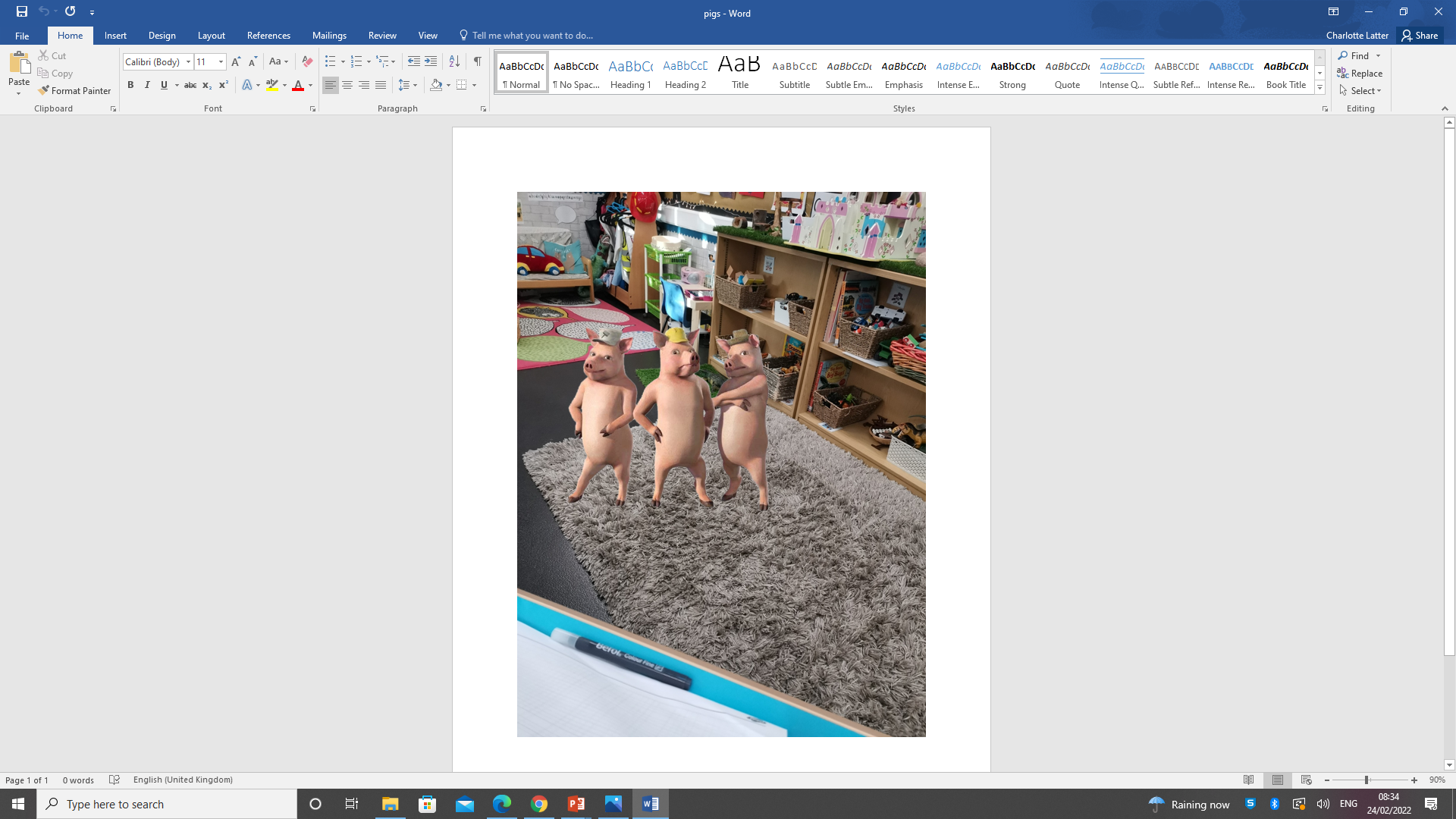Screen dimensions: 1456x819
Task: Toggle Underline formatting
Action: [164, 85]
